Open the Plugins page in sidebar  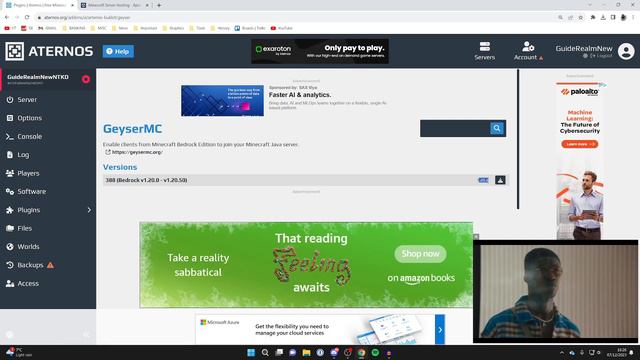tap(29, 210)
